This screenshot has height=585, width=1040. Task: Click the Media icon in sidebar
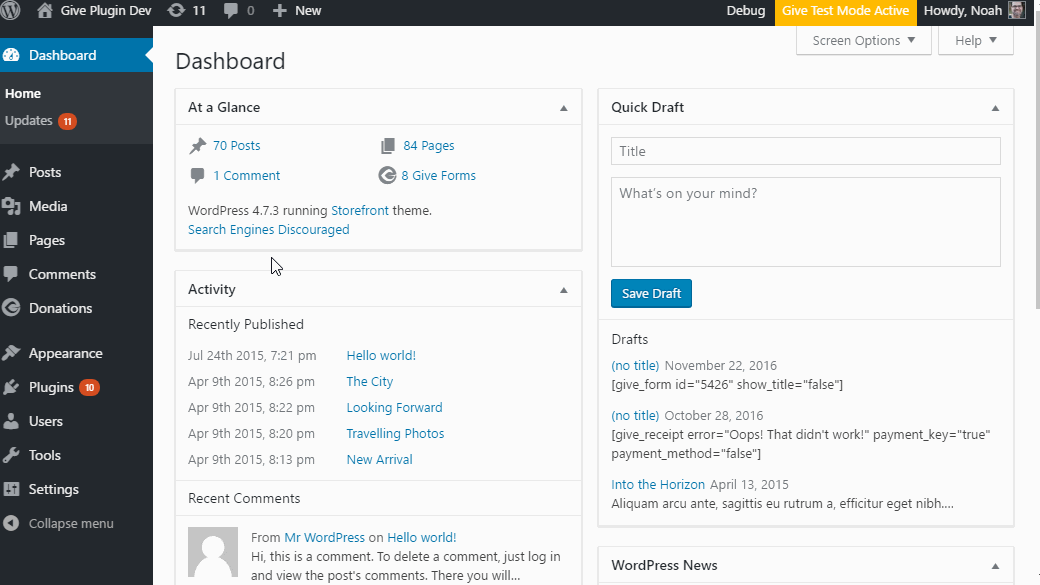coord(11,206)
